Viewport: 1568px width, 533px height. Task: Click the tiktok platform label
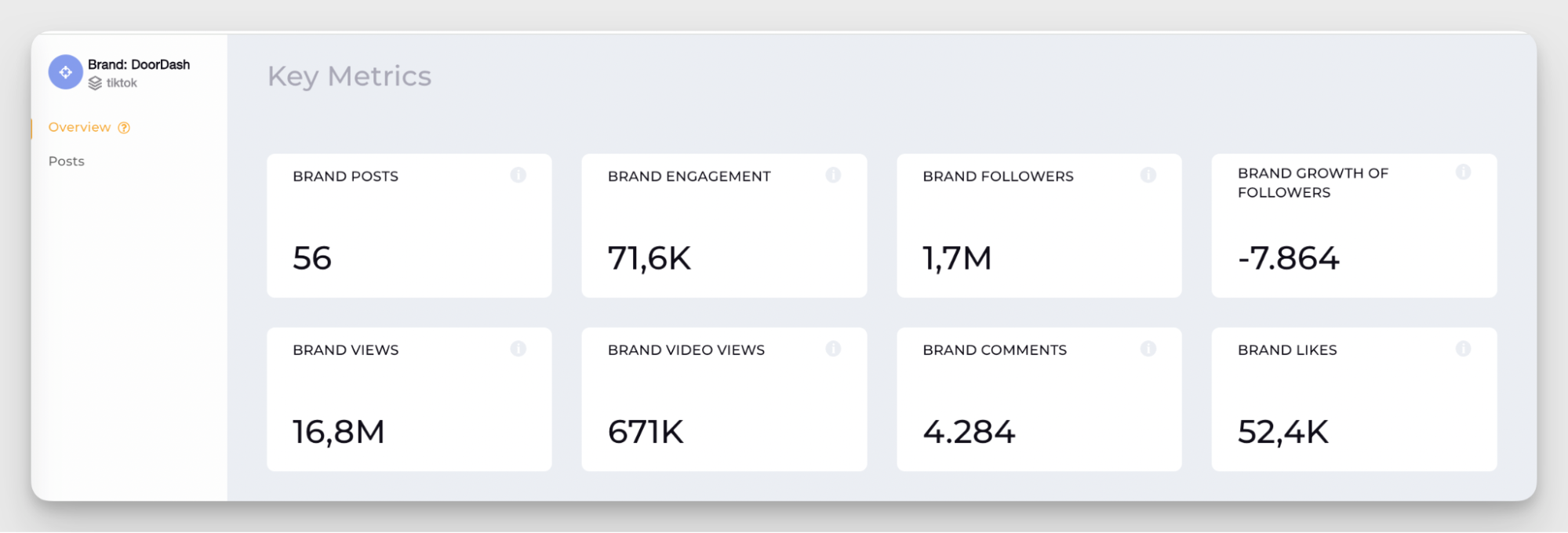(122, 83)
